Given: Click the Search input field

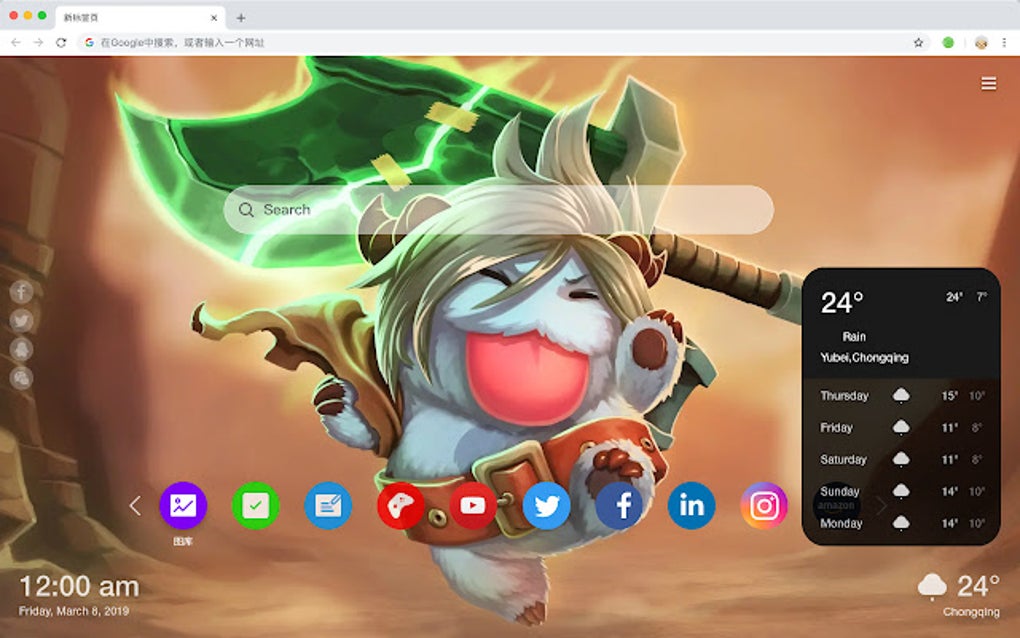Looking at the screenshot, I should click(499, 209).
